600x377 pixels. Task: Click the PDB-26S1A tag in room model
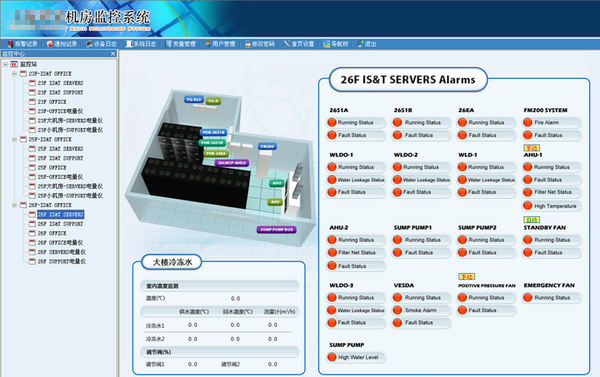pyautogui.click(x=213, y=132)
